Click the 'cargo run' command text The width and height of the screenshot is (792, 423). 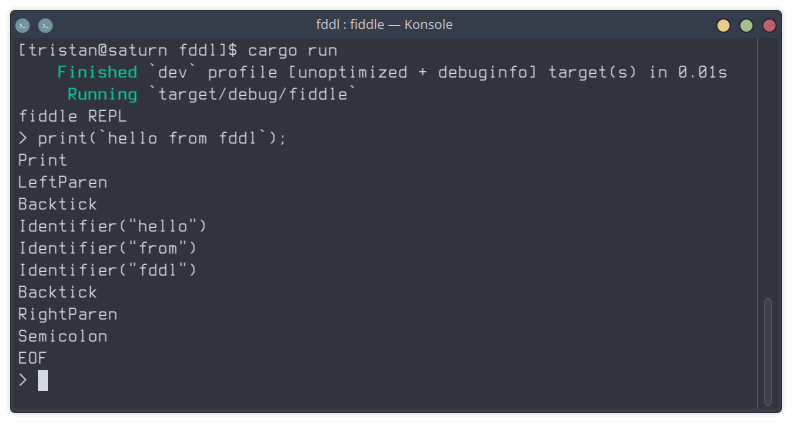click(292, 51)
